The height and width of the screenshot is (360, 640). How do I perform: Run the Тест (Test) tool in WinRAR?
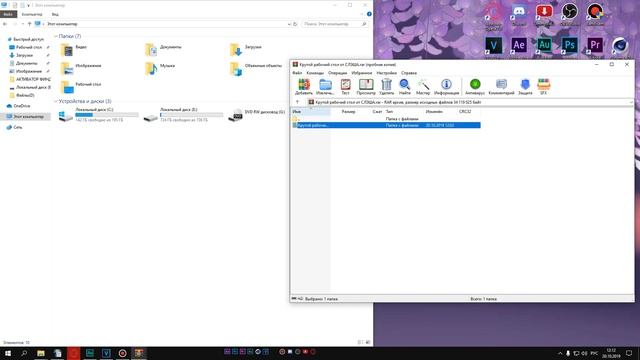coord(345,87)
